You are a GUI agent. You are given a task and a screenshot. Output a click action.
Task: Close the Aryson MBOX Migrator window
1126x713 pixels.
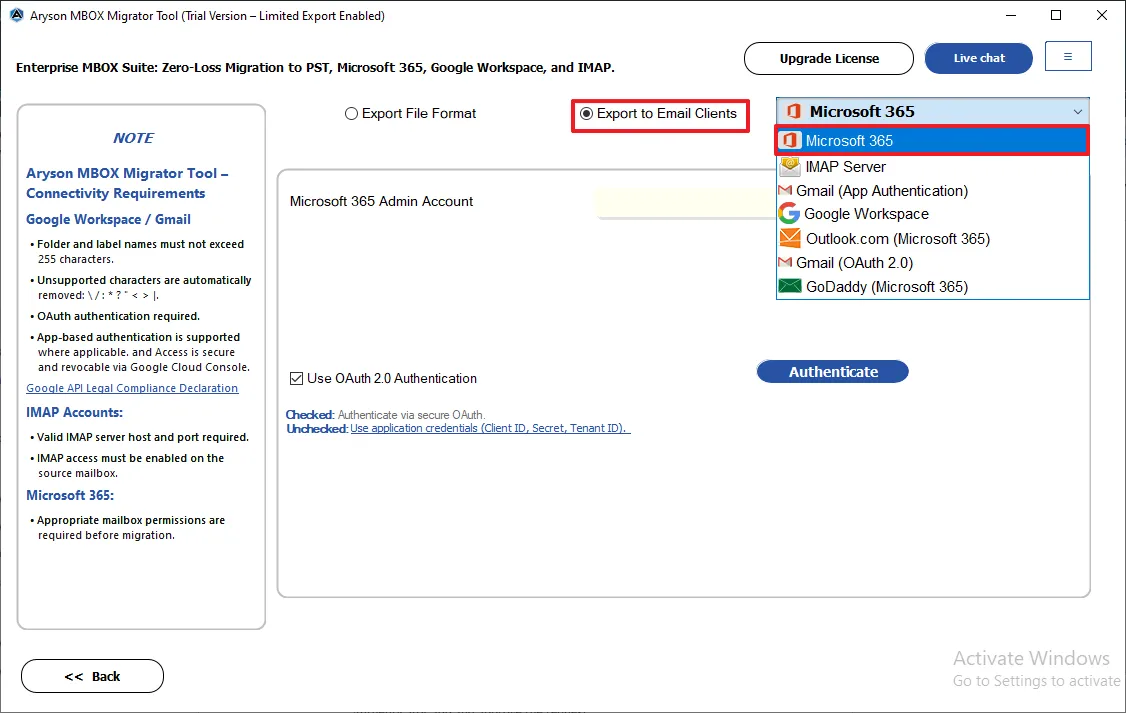[x=1102, y=15]
